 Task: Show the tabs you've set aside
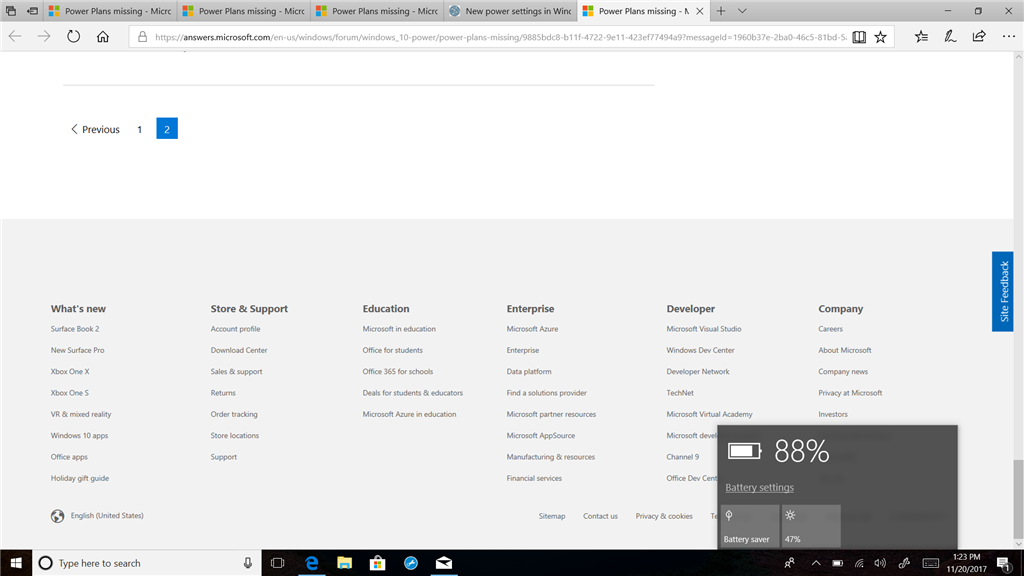[10, 11]
